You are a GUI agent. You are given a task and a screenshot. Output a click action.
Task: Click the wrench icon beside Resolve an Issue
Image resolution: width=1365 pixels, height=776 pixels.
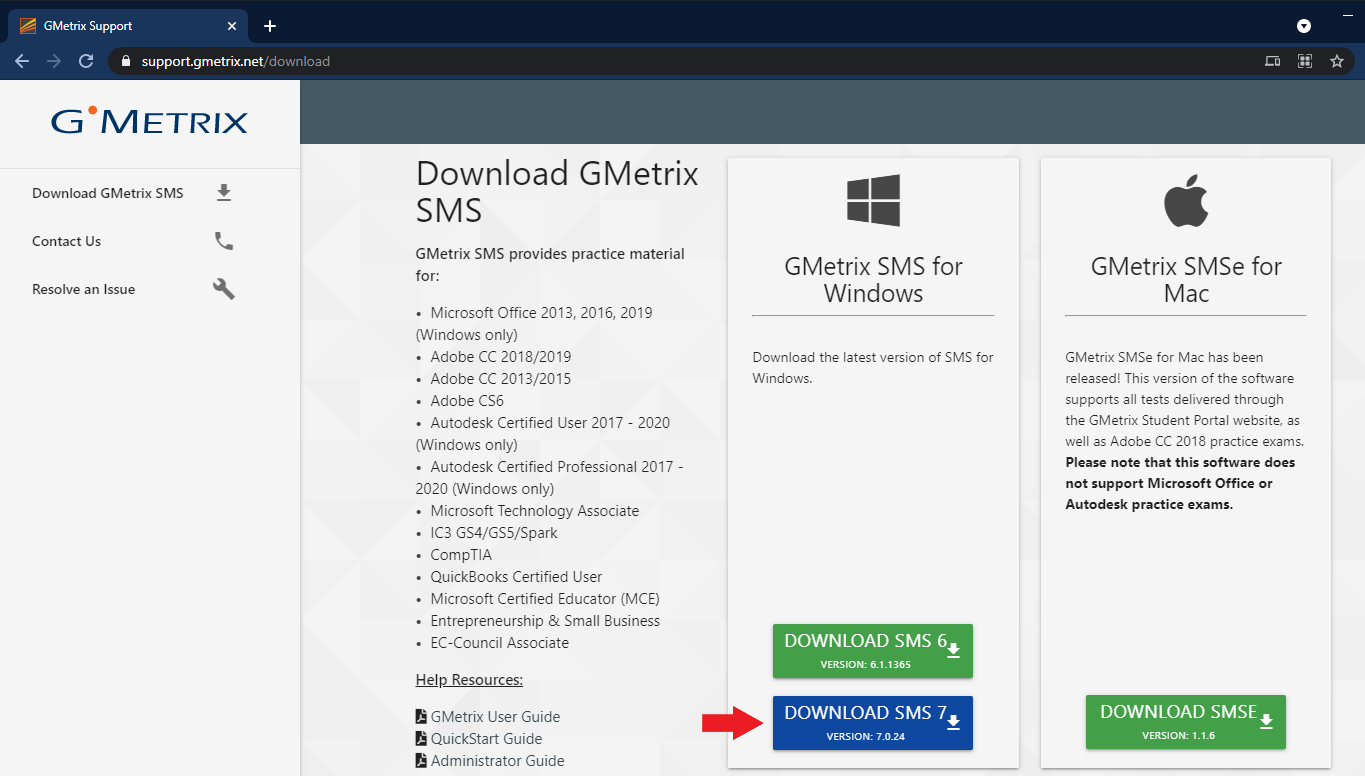[224, 289]
